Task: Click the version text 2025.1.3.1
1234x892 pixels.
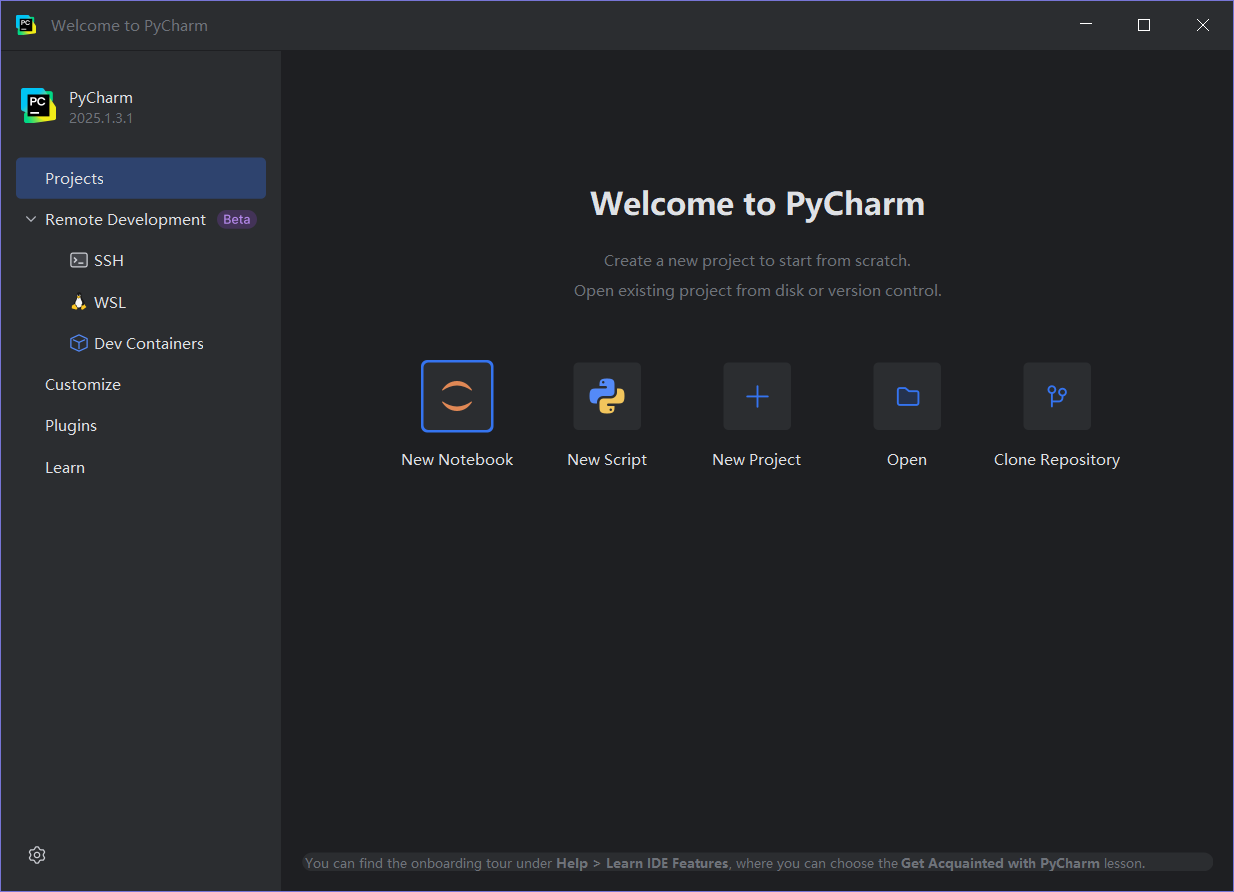Action: click(x=101, y=118)
